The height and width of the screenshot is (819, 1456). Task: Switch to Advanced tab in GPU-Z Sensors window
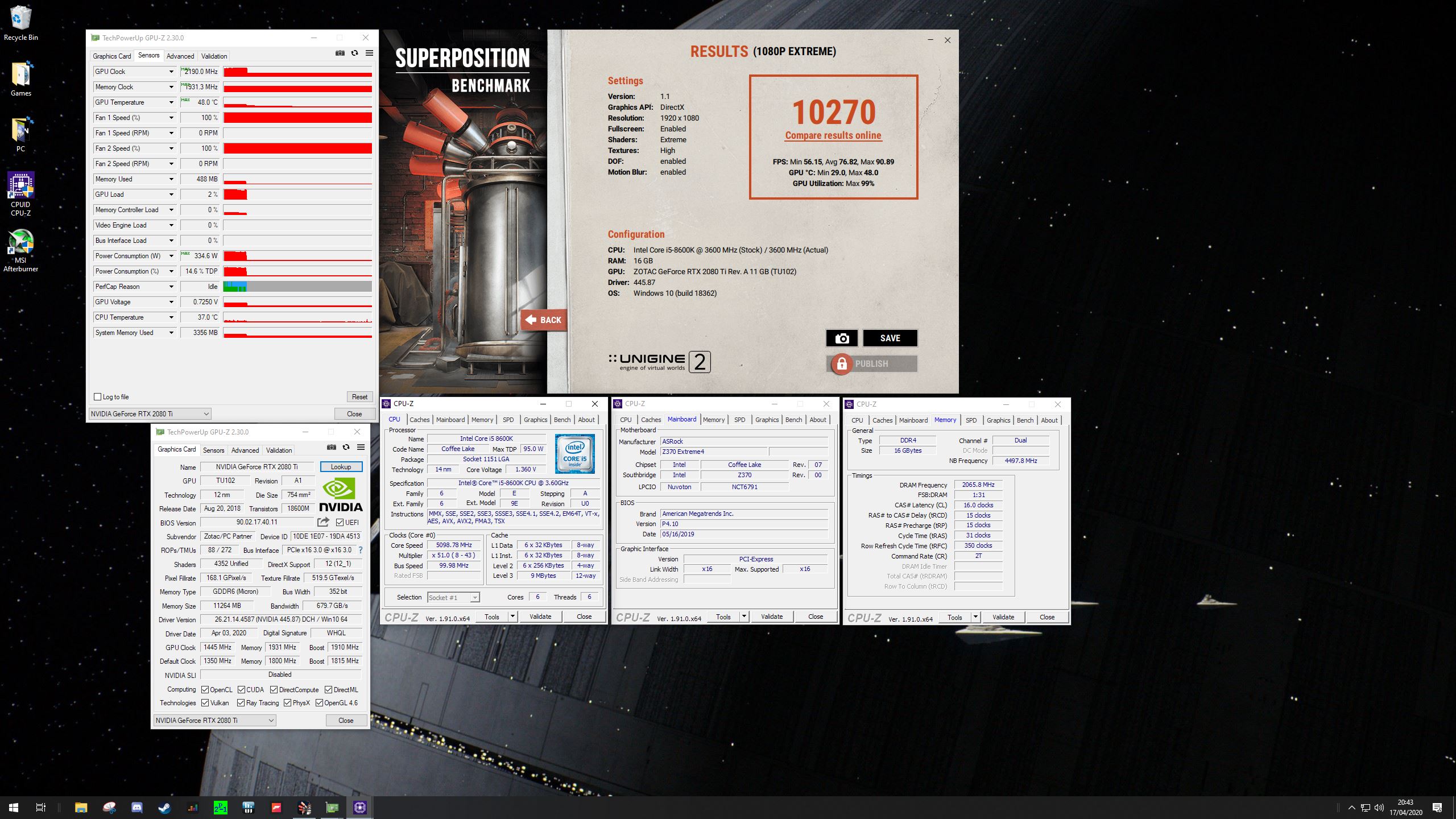point(180,56)
